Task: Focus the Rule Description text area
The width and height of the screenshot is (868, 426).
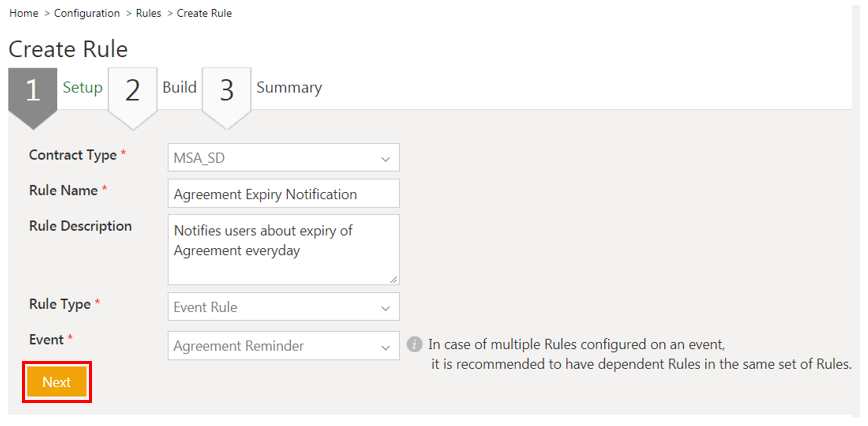Action: tap(284, 248)
